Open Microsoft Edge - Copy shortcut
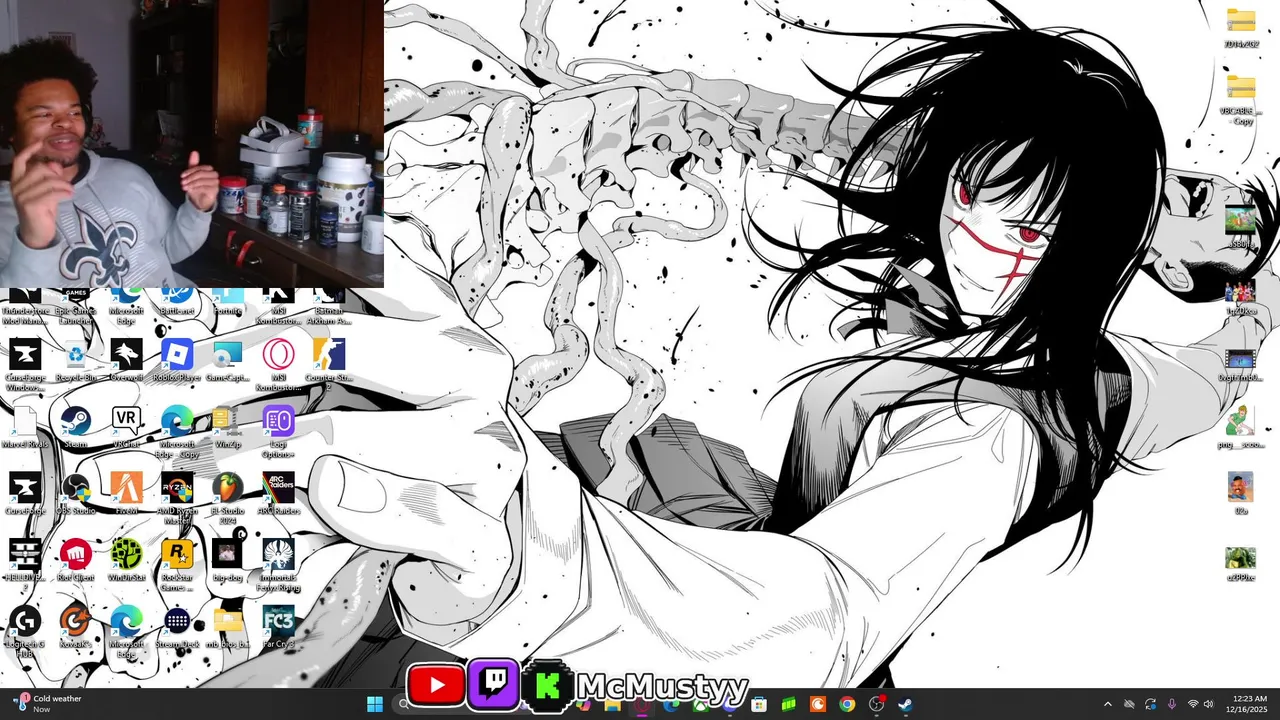Image resolution: width=1280 pixels, height=720 pixels. coord(177,430)
